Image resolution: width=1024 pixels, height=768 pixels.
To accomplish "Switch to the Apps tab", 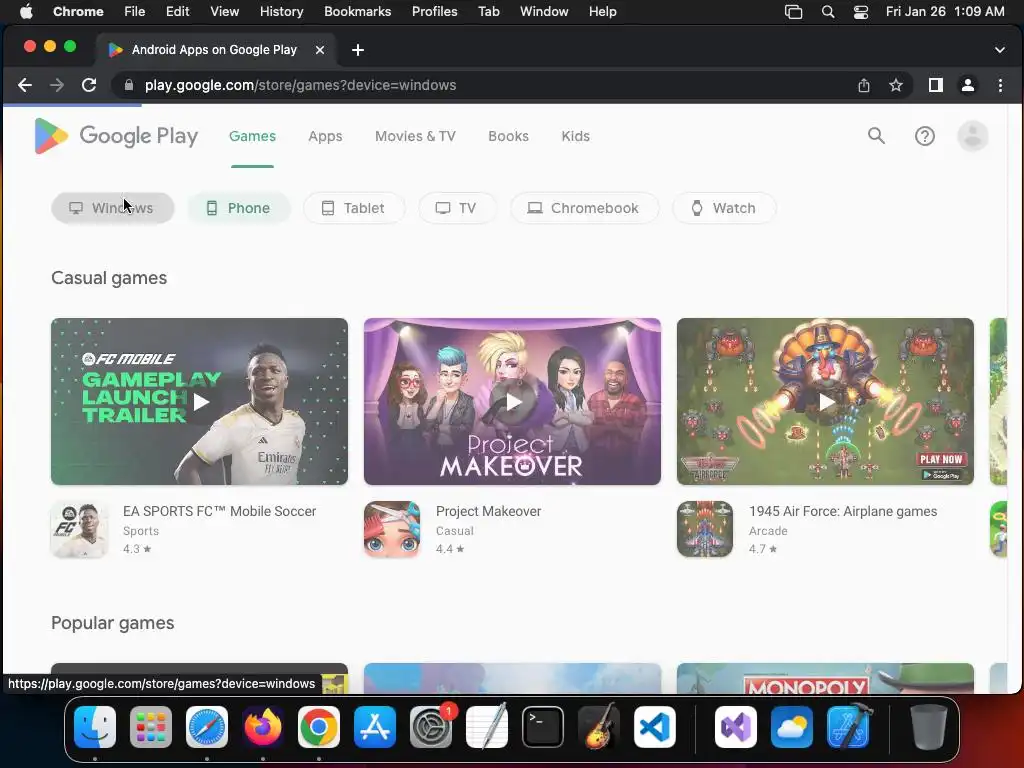I will tap(325, 136).
